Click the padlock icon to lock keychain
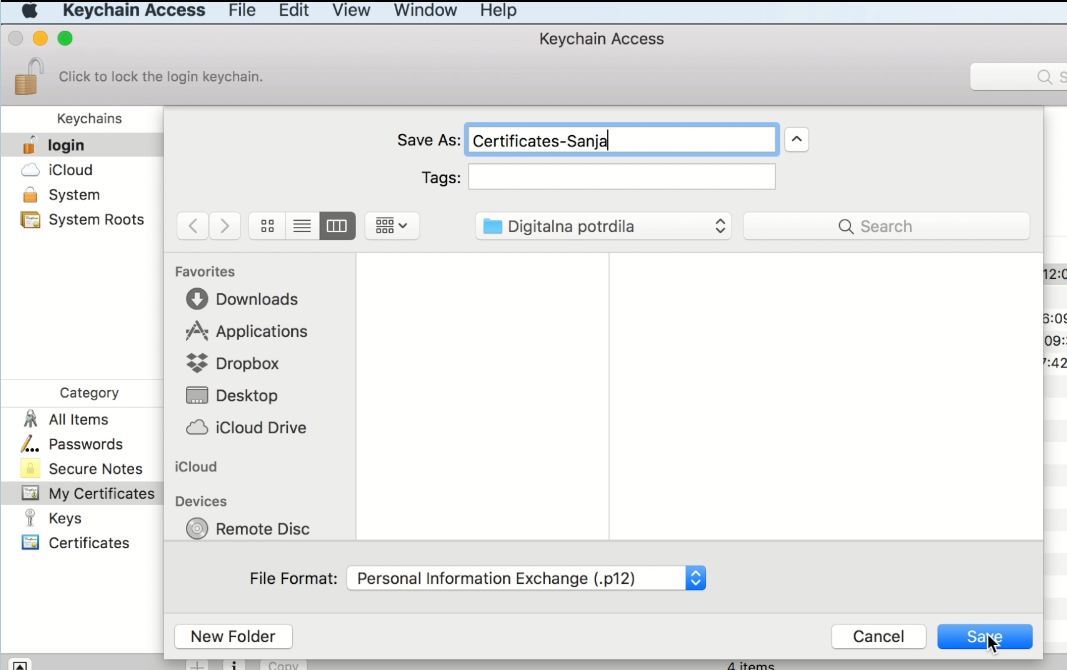This screenshot has width=1067, height=670. click(29, 76)
